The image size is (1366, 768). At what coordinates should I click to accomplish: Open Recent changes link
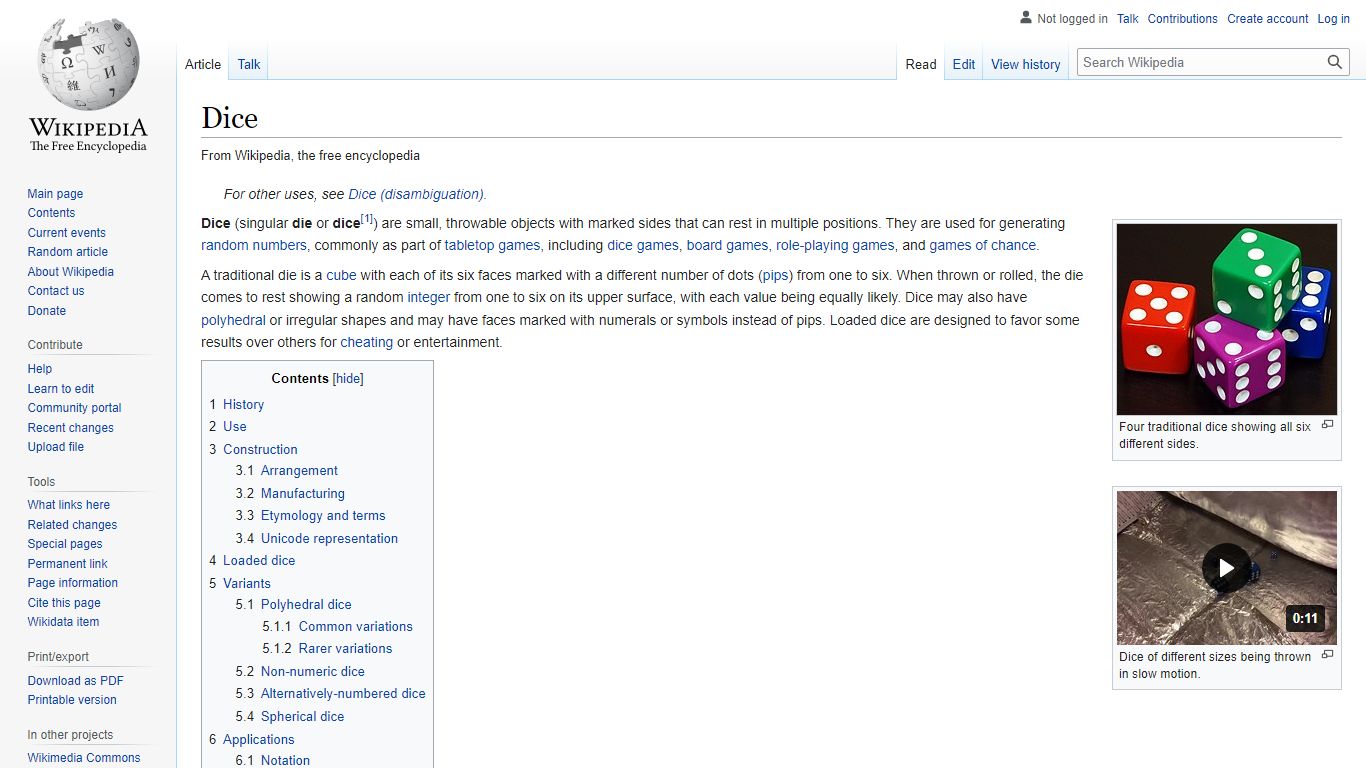click(x=71, y=428)
